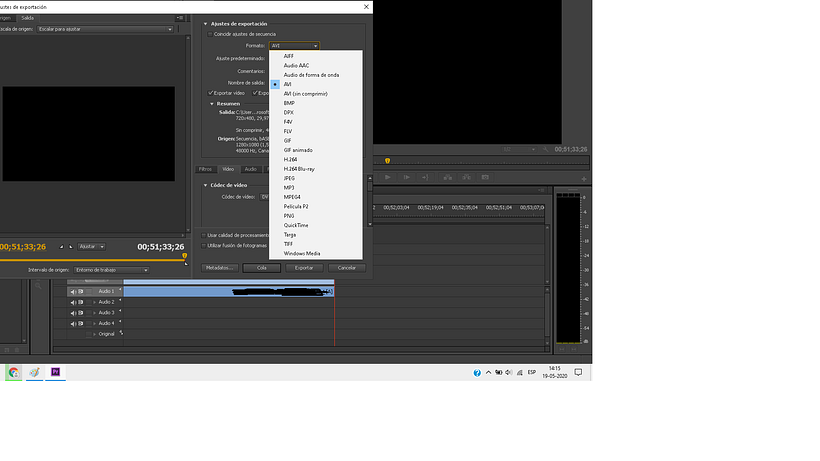
Task: Open the export preview panel menu icon
Action: pyautogui.click(x=180, y=18)
